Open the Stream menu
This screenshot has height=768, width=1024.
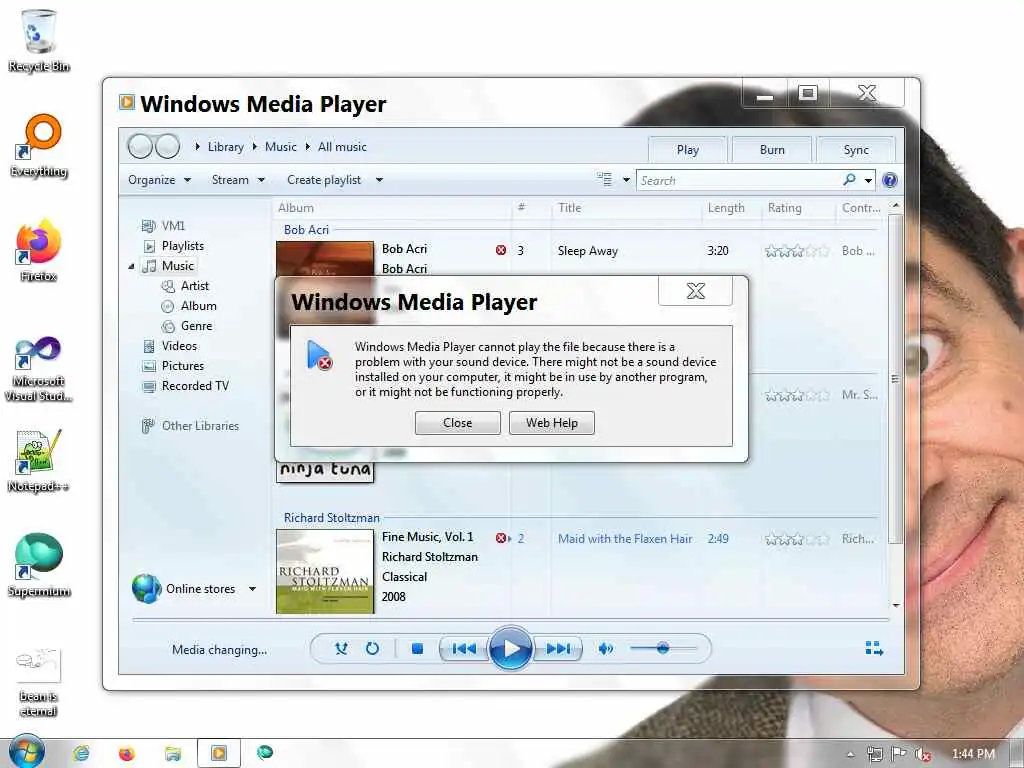point(238,180)
